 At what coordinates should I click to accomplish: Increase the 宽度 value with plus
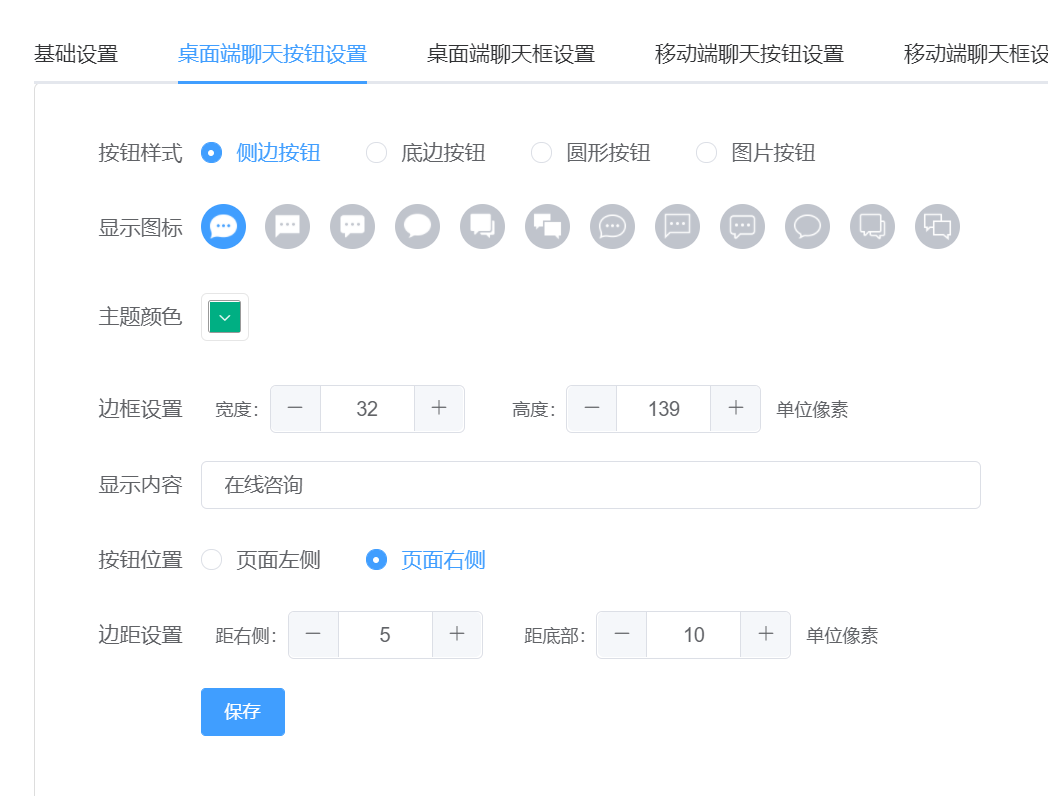(x=439, y=409)
